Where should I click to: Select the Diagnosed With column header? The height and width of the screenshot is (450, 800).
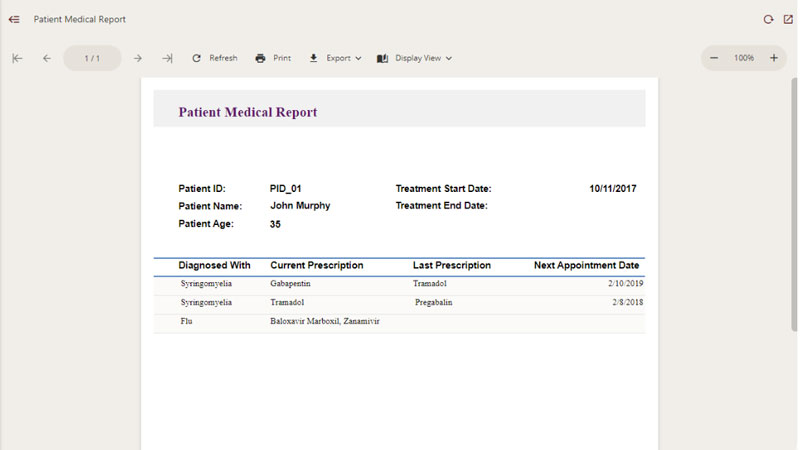pyautogui.click(x=214, y=266)
